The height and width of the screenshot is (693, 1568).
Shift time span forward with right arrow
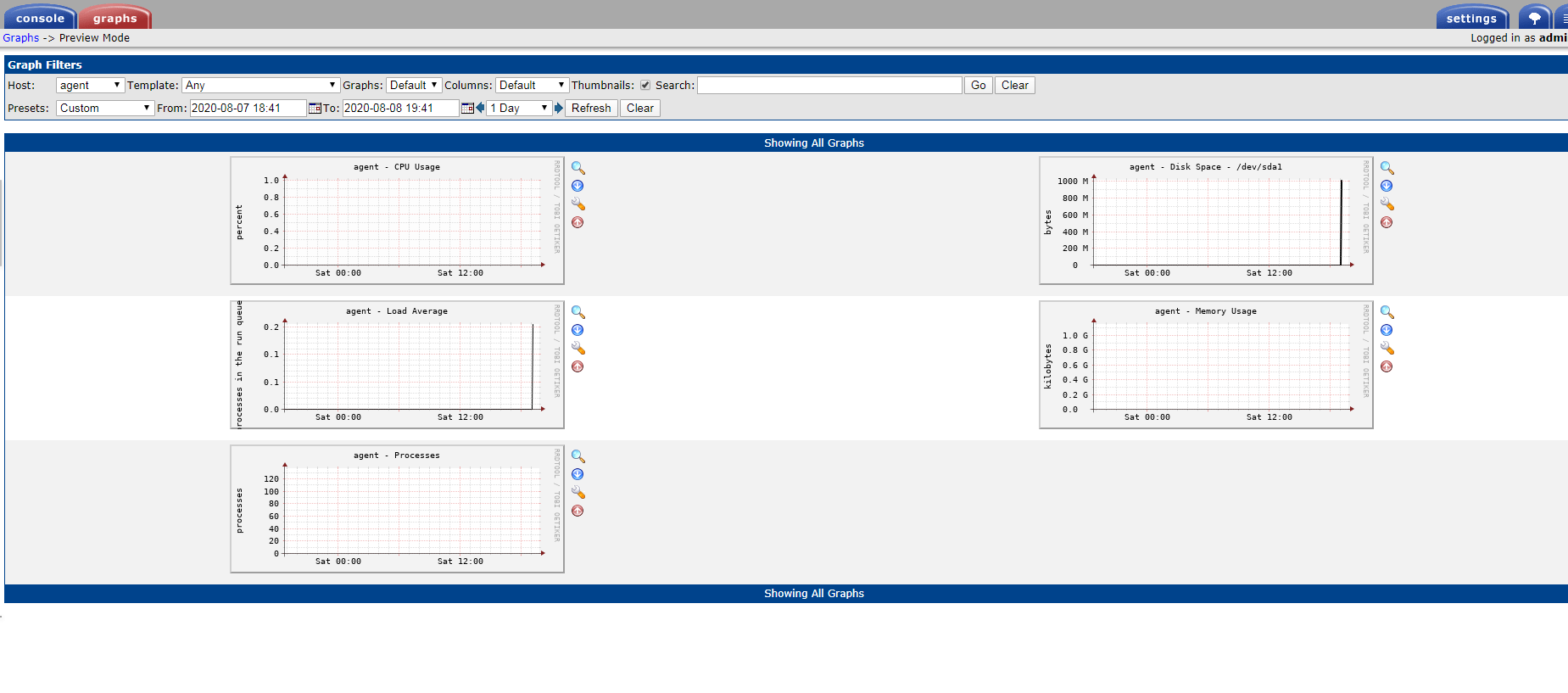click(x=559, y=108)
